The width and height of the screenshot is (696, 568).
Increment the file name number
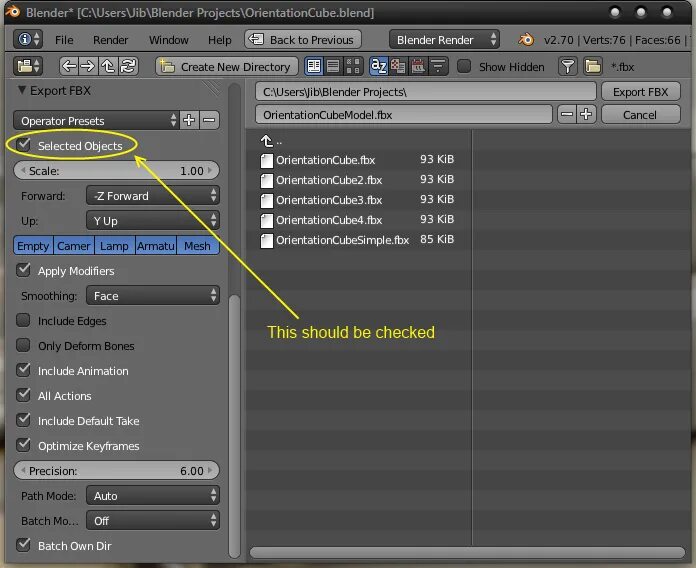click(x=586, y=114)
